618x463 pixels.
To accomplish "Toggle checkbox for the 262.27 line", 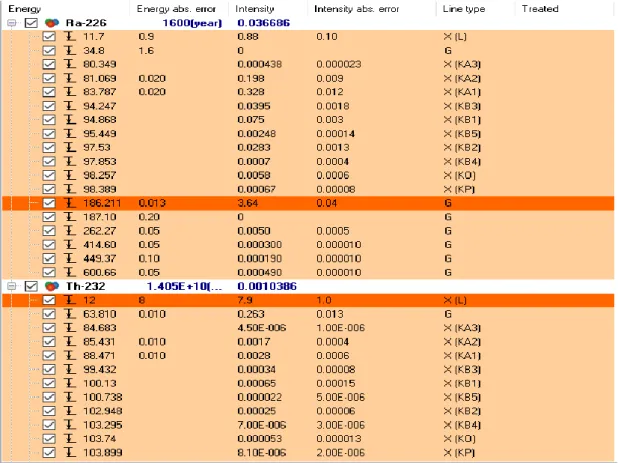I will click(49, 231).
